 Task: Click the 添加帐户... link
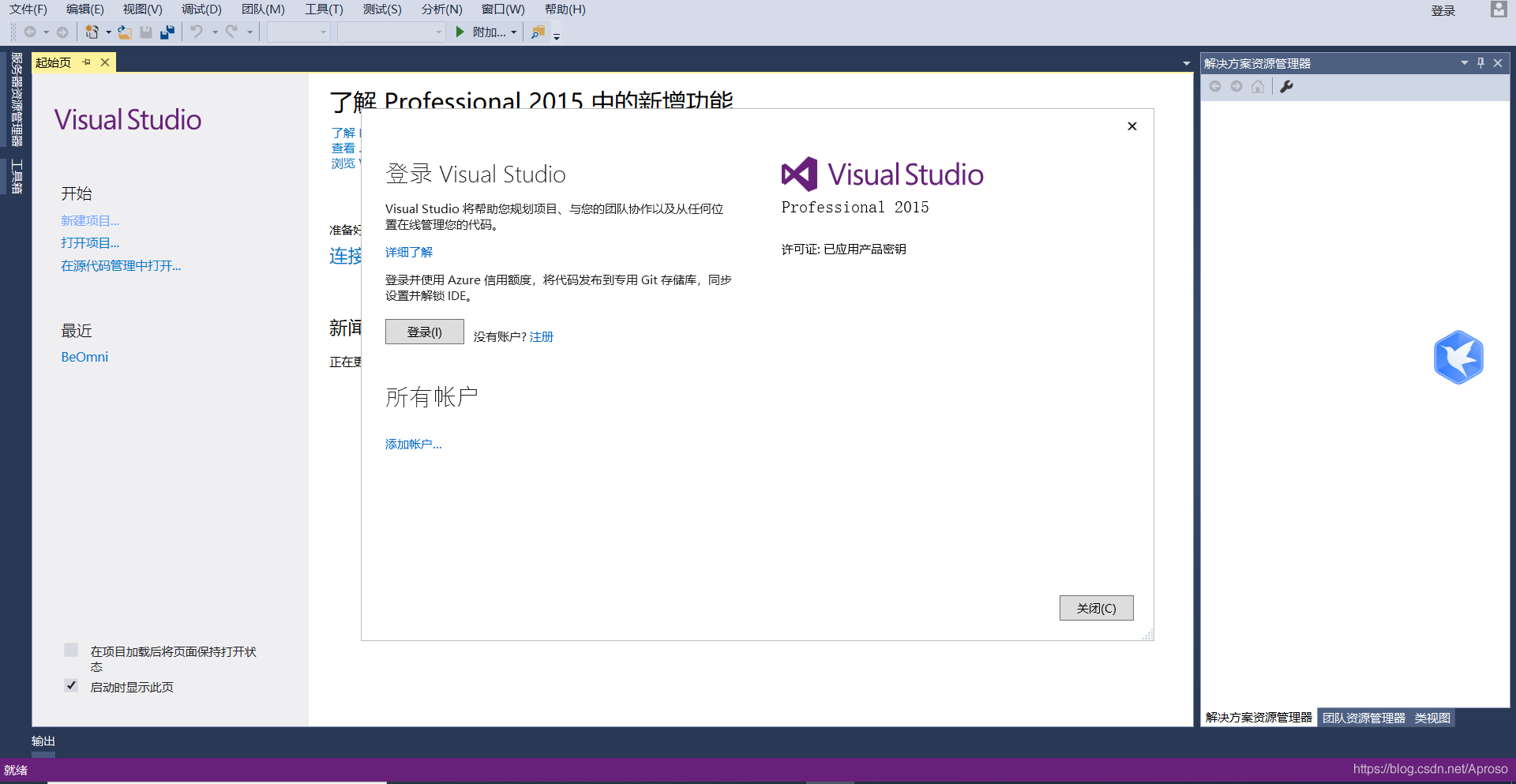[414, 444]
